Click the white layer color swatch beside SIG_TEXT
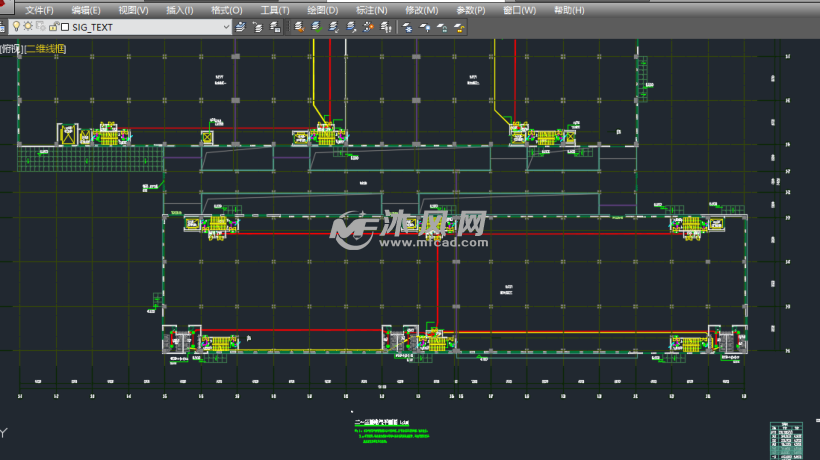 (65, 27)
